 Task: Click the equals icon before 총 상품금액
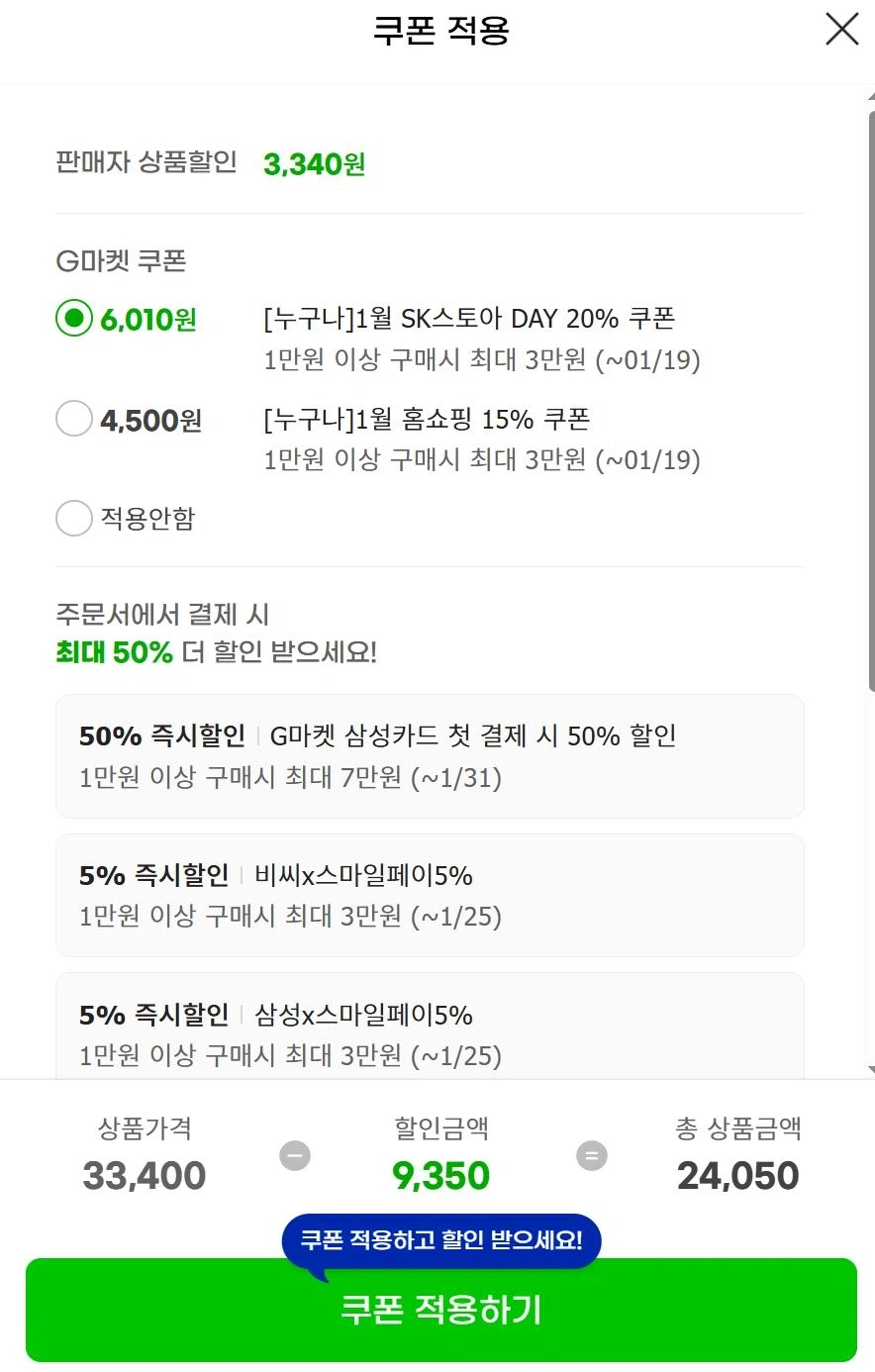[x=591, y=1155]
